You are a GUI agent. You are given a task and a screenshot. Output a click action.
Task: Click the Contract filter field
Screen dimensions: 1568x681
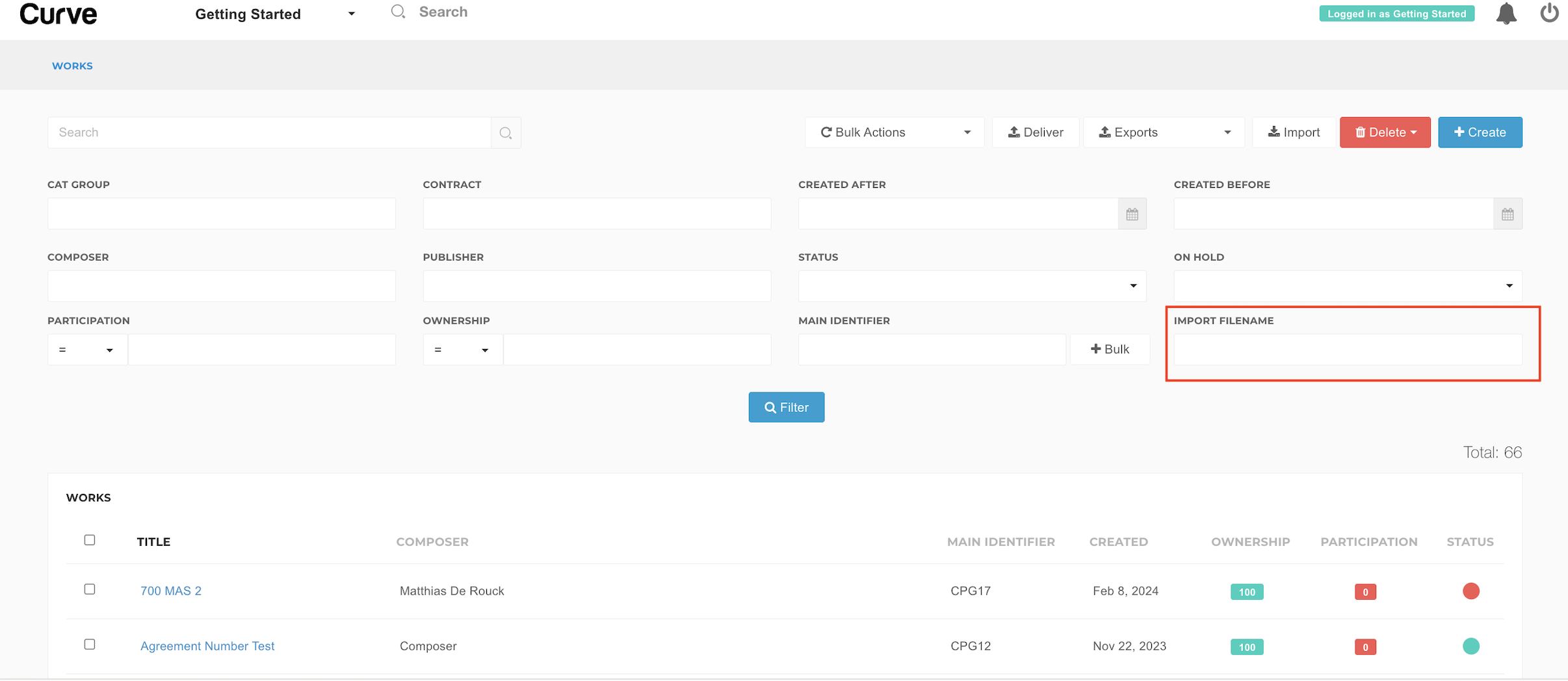(x=597, y=214)
